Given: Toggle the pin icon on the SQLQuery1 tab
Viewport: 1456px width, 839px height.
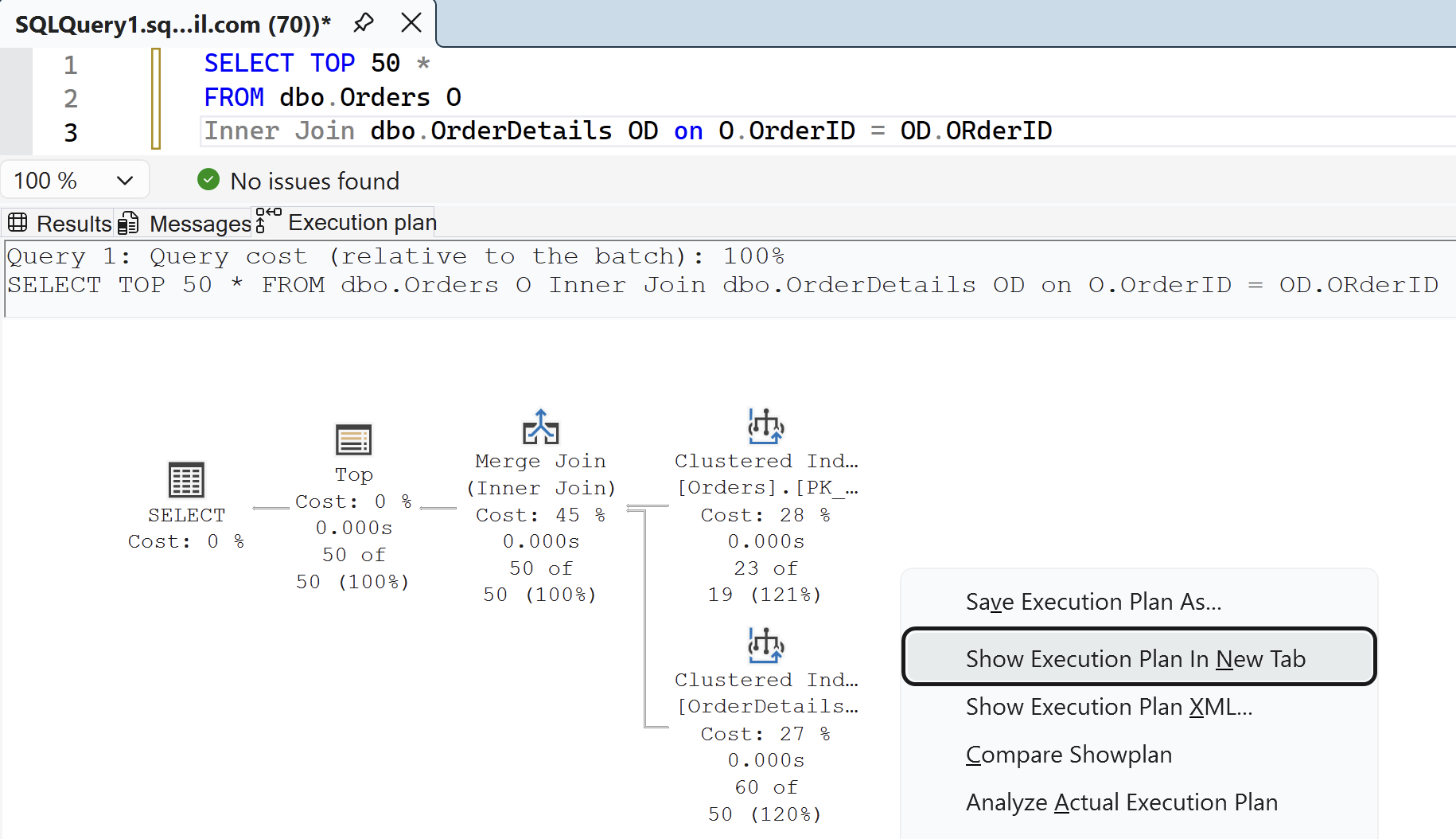Looking at the screenshot, I should pos(364,23).
